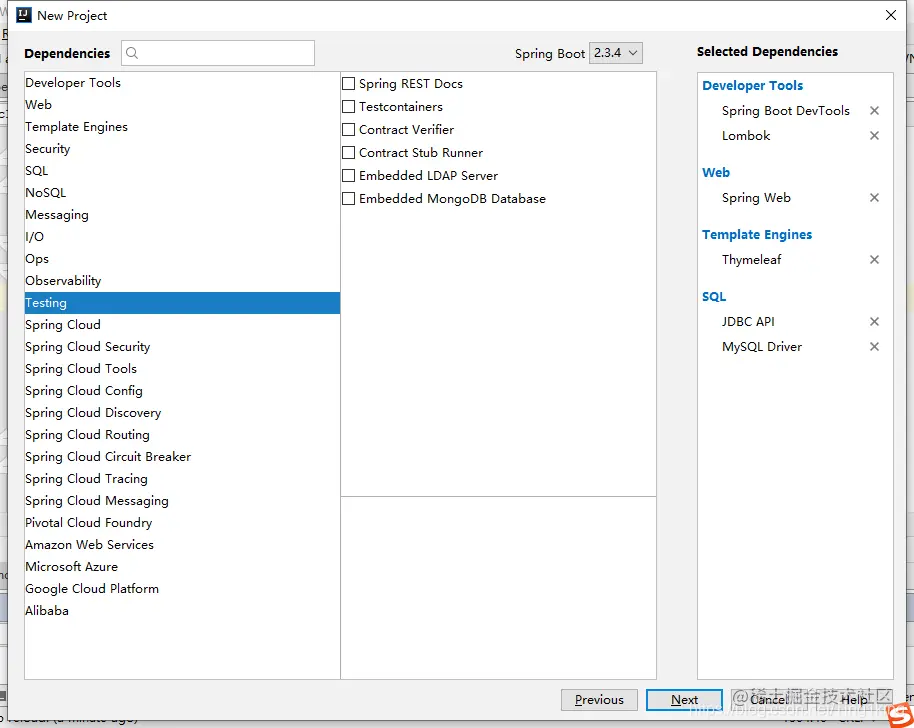914x728 pixels.
Task: Click JDBC API selected entry
Action: (x=748, y=322)
